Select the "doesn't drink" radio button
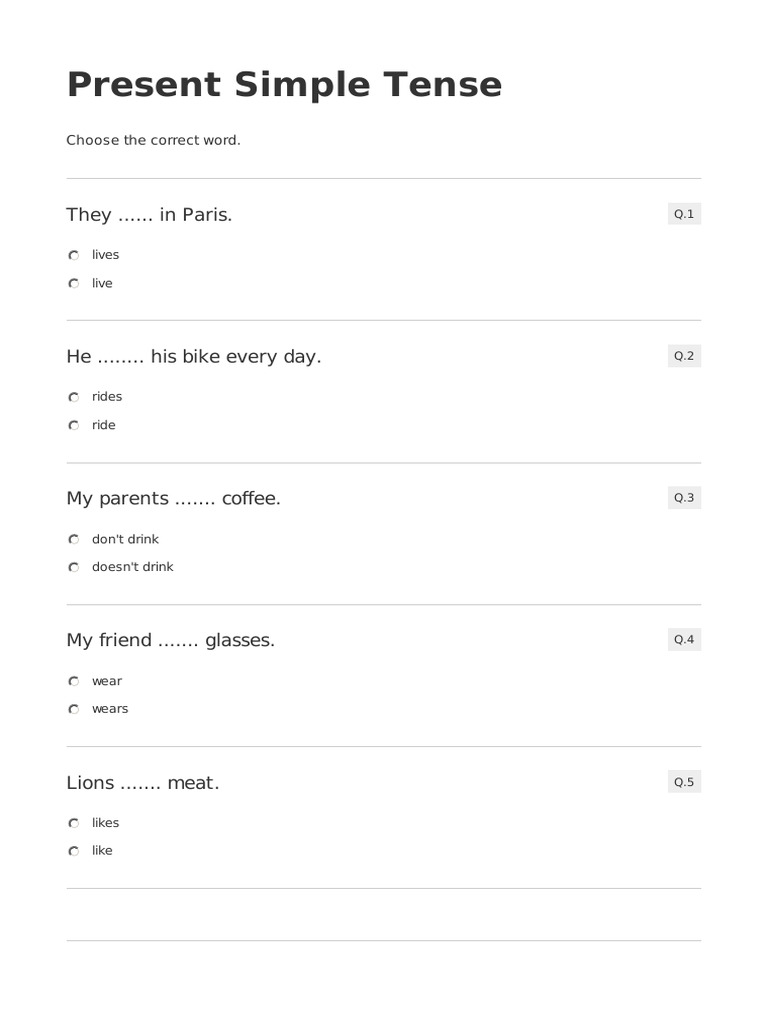 (74, 567)
